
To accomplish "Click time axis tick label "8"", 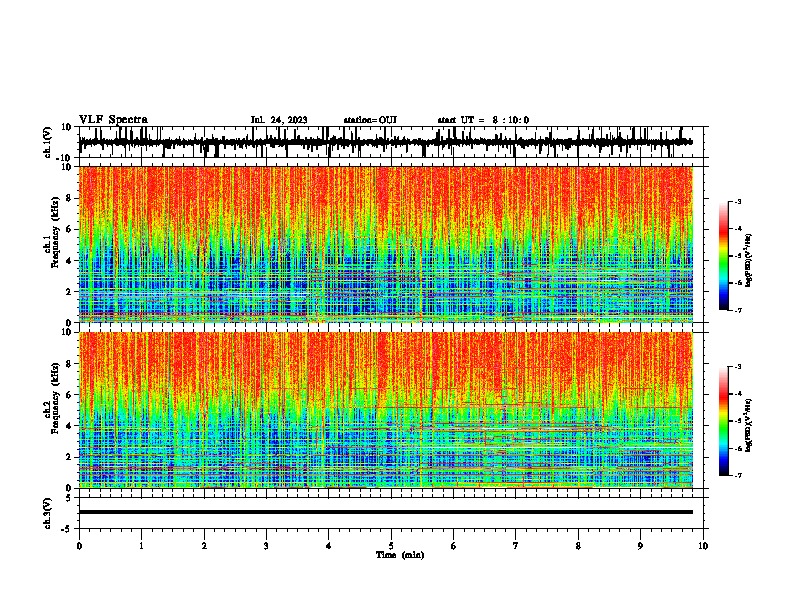I will pyautogui.click(x=578, y=546).
